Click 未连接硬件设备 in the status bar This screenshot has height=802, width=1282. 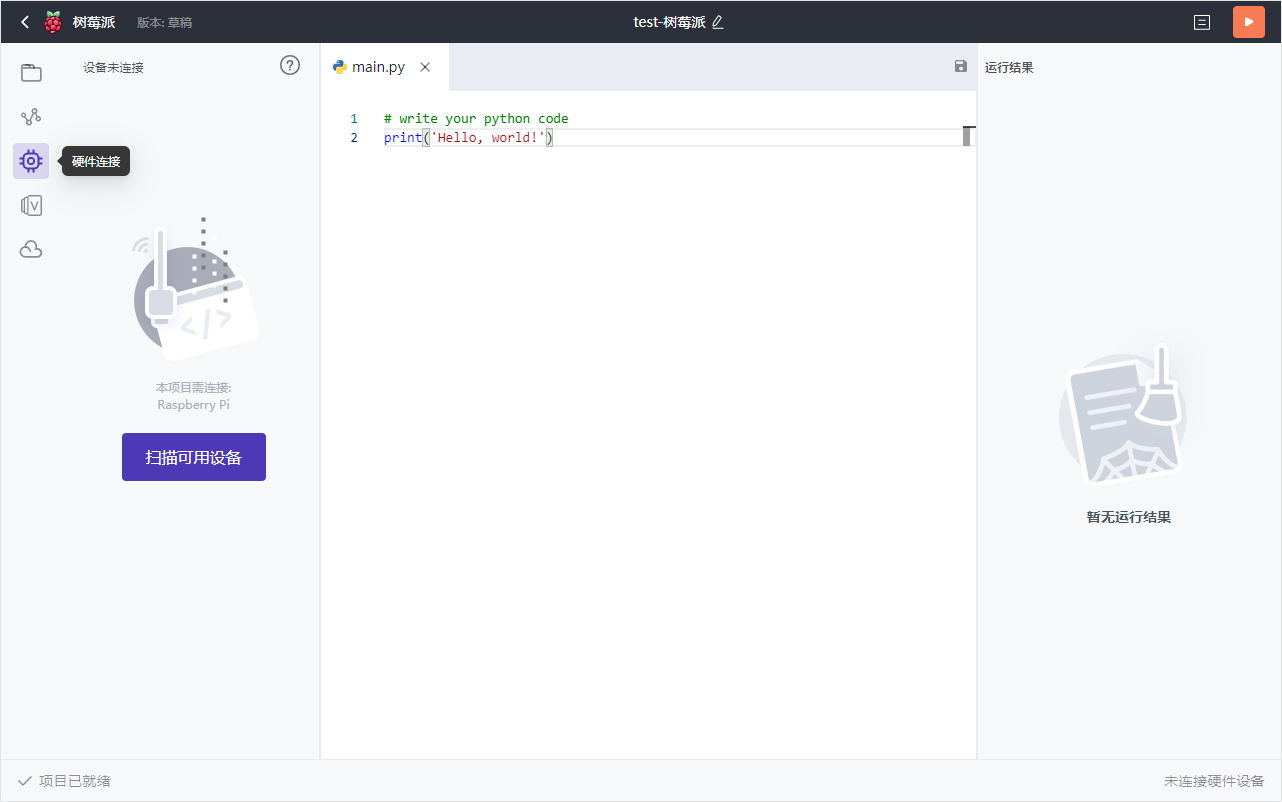pyautogui.click(x=1213, y=780)
